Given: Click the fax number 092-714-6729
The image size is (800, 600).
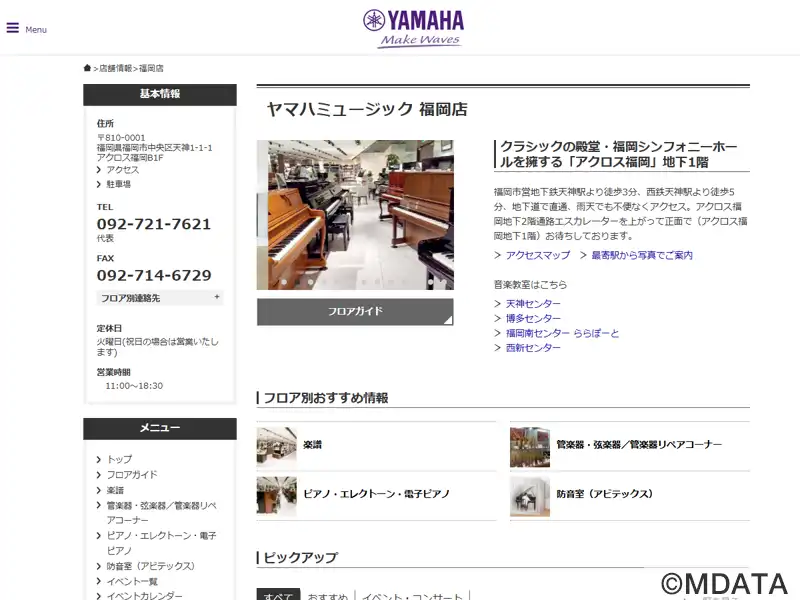Looking at the screenshot, I should (x=154, y=276).
